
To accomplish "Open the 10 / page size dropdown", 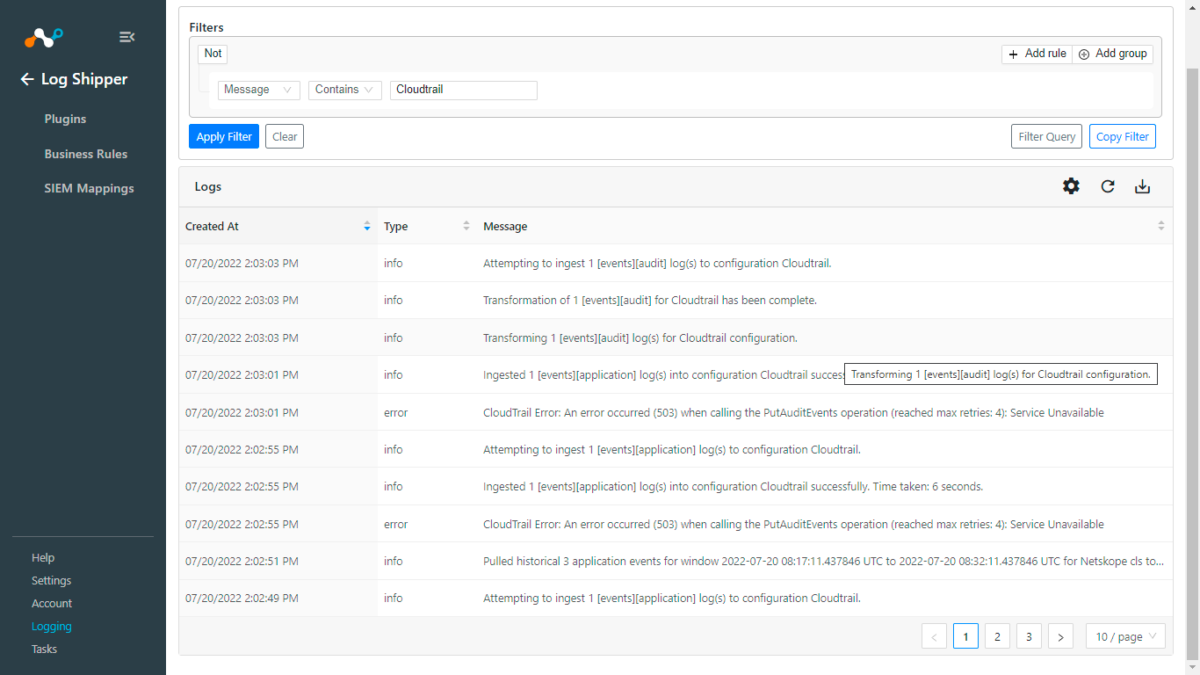I will [x=1125, y=636].
